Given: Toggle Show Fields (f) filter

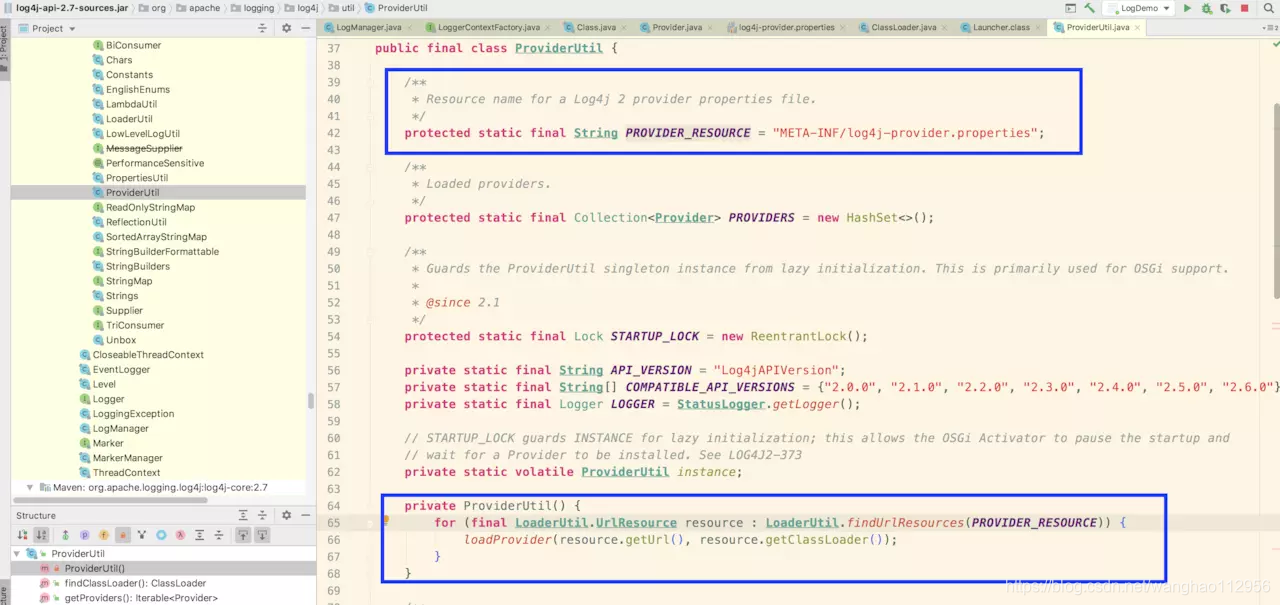Looking at the screenshot, I should tap(103, 535).
